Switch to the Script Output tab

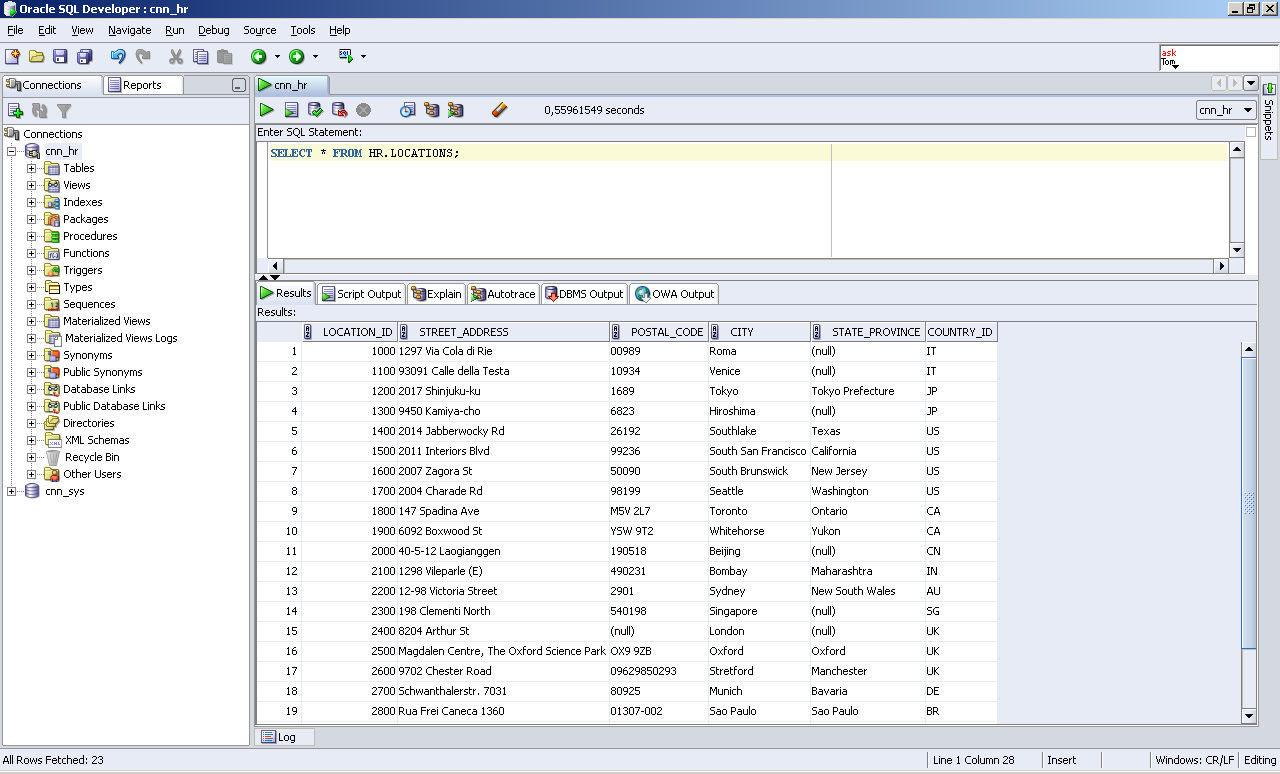[x=361, y=294]
